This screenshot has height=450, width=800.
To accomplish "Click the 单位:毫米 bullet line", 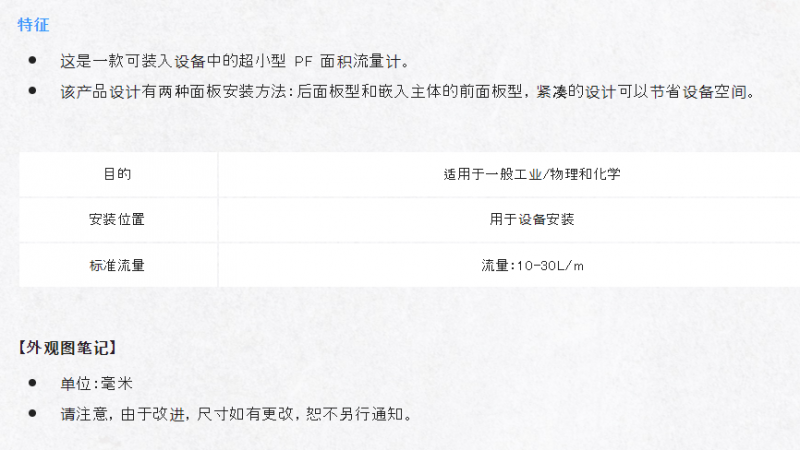I will pos(96,383).
